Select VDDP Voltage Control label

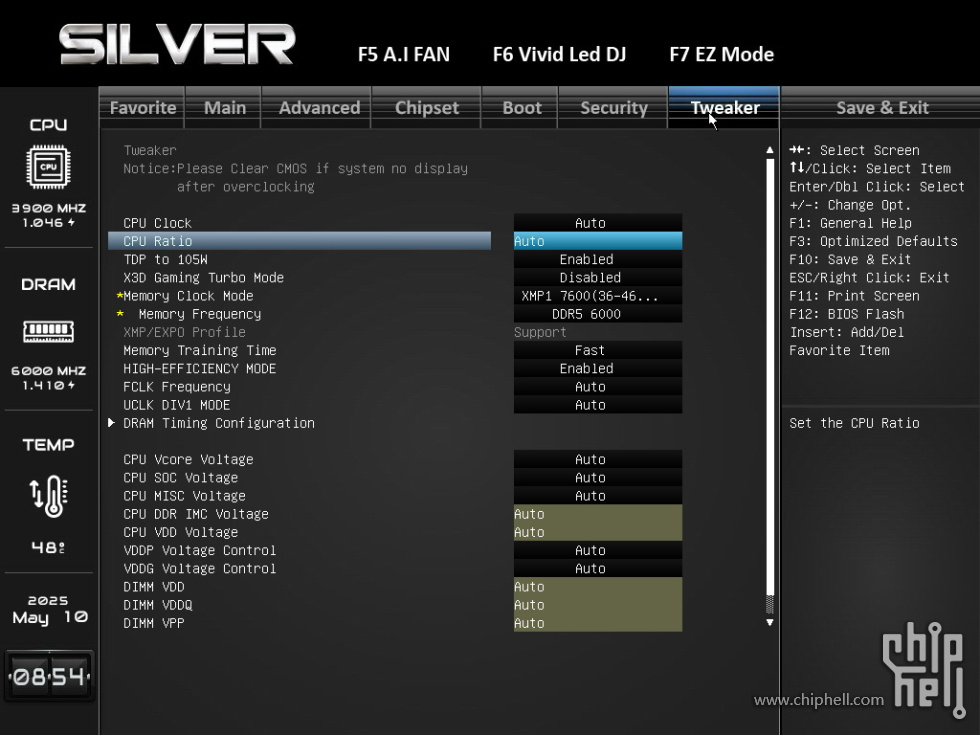click(199, 550)
